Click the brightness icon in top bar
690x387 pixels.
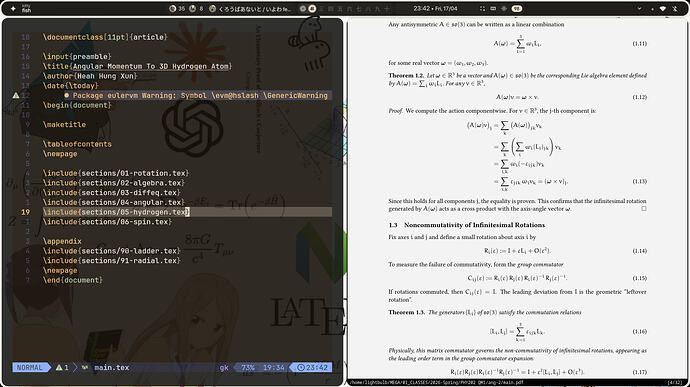504,8
